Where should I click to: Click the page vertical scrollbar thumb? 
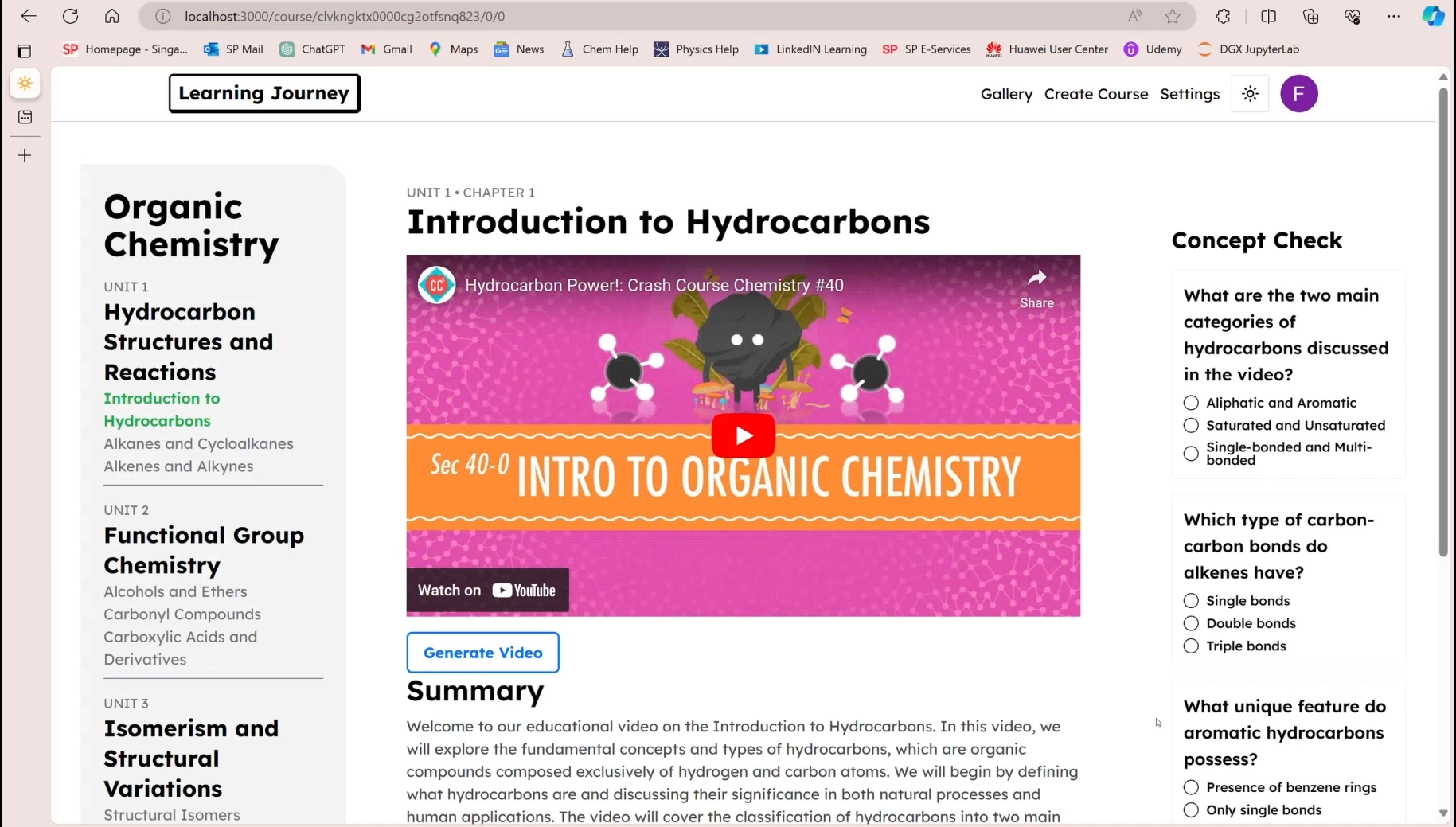pyautogui.click(x=1443, y=322)
